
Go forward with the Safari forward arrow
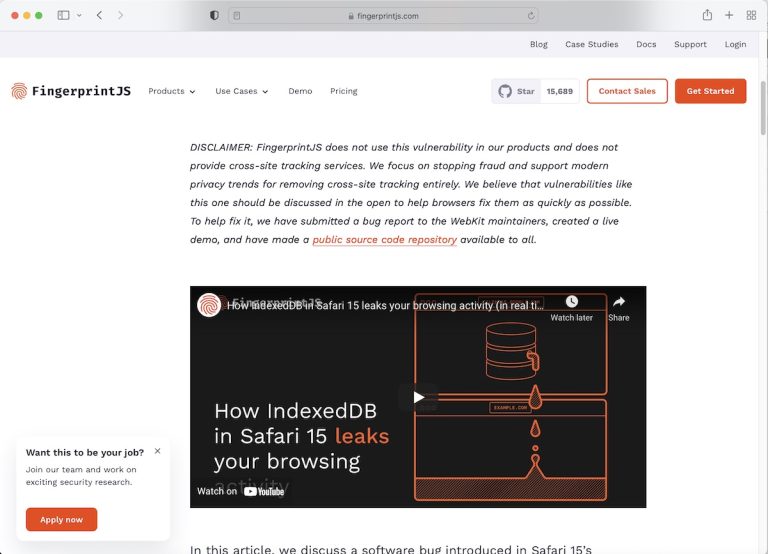click(120, 15)
